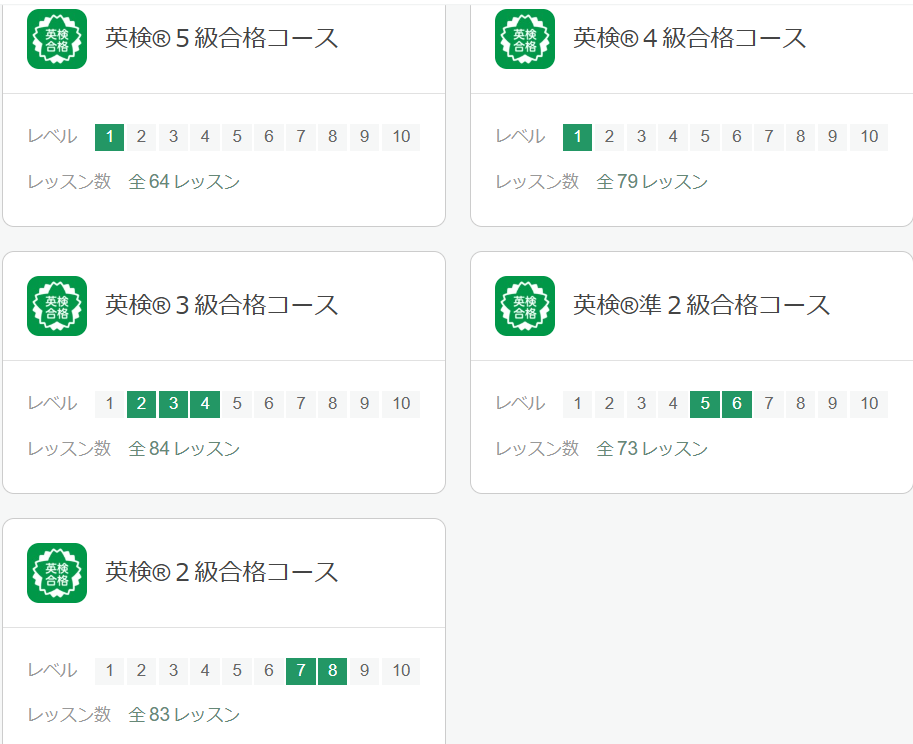Click the Eiken 5級 course badge icon
This screenshot has height=744, width=913.
coord(57,39)
